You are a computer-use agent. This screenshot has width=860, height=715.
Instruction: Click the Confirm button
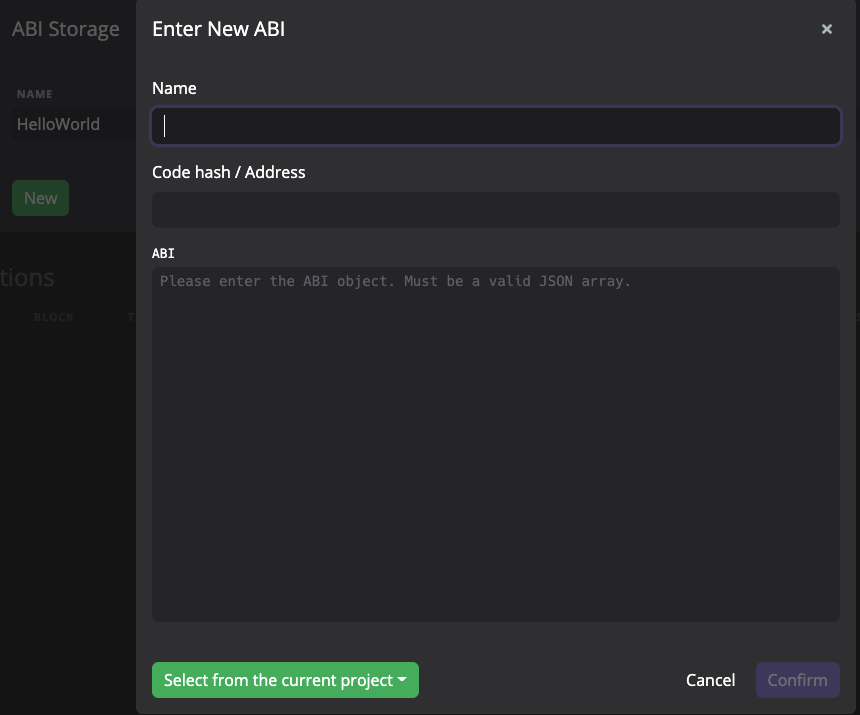tap(797, 680)
